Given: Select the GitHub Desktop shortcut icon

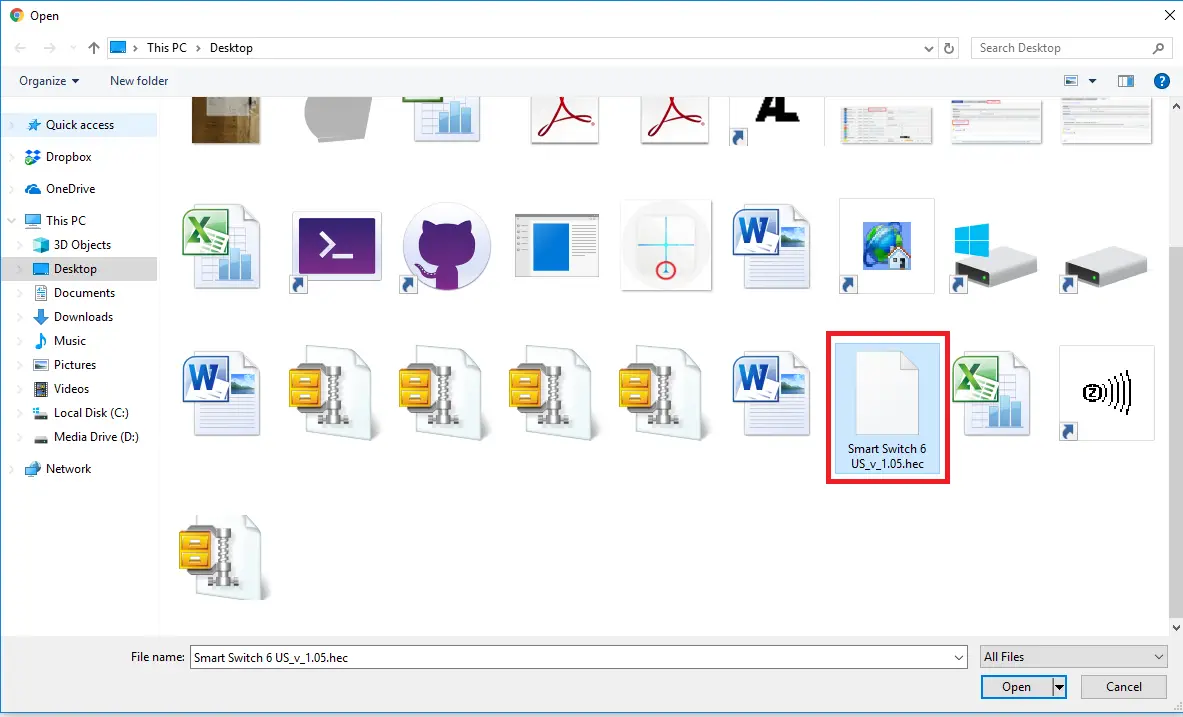Looking at the screenshot, I should [446, 247].
